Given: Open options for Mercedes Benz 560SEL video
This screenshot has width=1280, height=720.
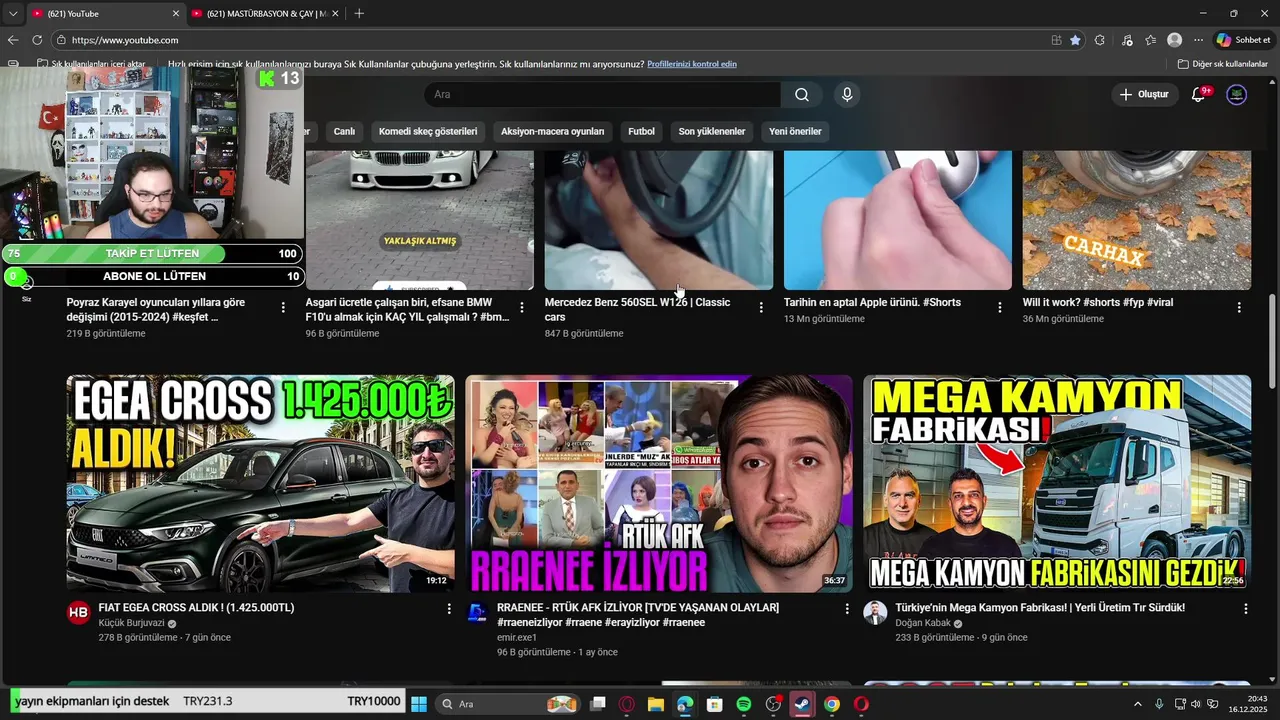Looking at the screenshot, I should (x=761, y=308).
